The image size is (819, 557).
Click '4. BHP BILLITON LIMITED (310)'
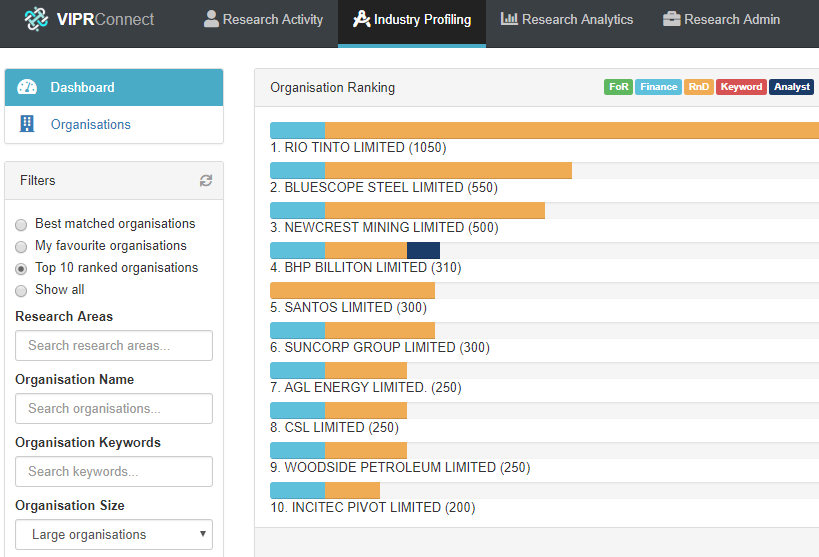366,268
